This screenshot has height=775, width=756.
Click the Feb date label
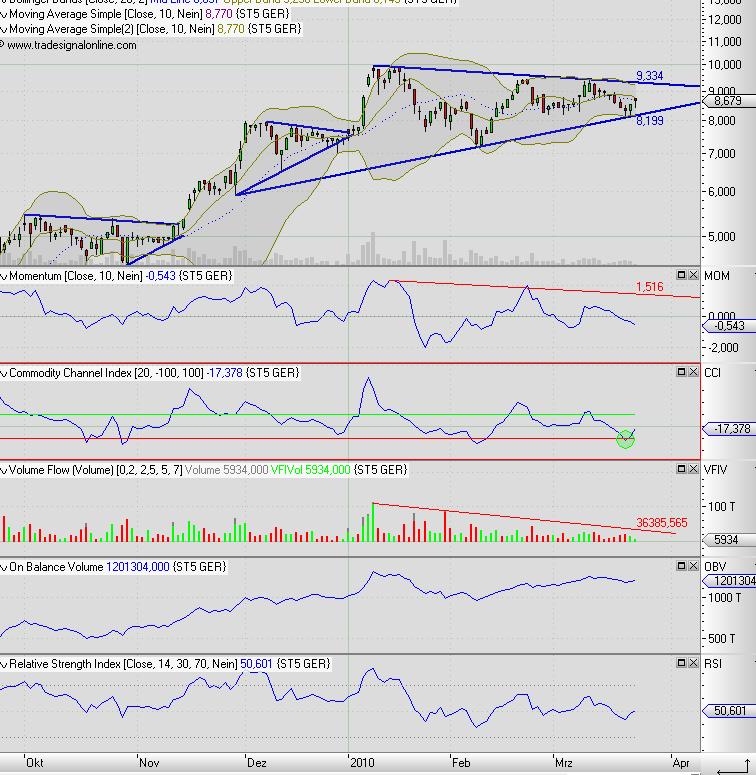click(461, 763)
